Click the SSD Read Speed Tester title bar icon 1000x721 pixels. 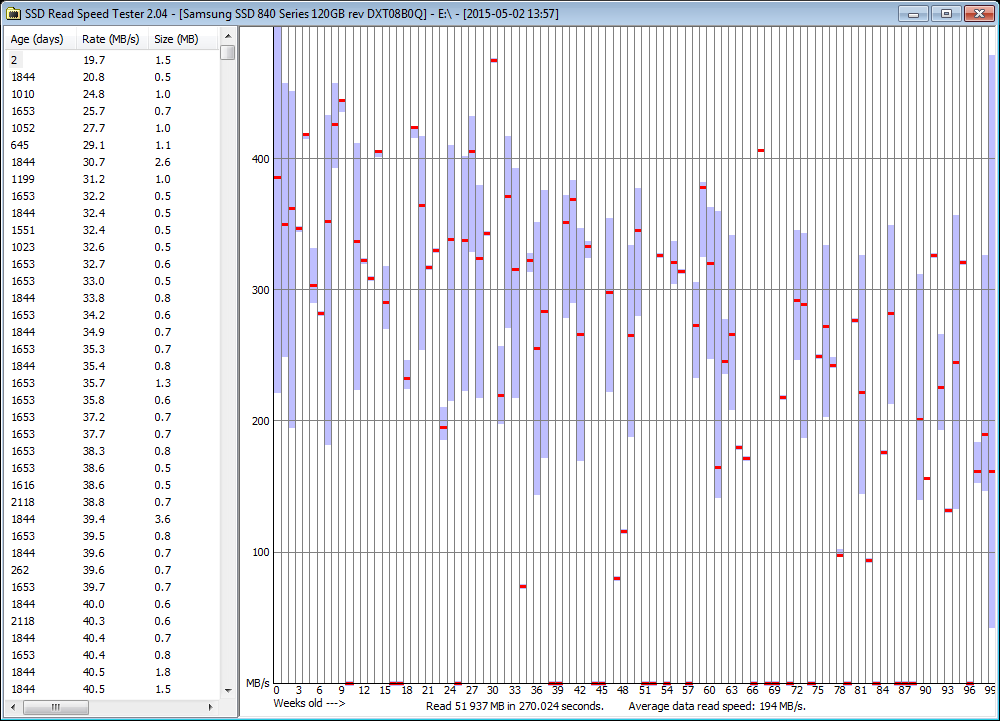pyautogui.click(x=12, y=13)
